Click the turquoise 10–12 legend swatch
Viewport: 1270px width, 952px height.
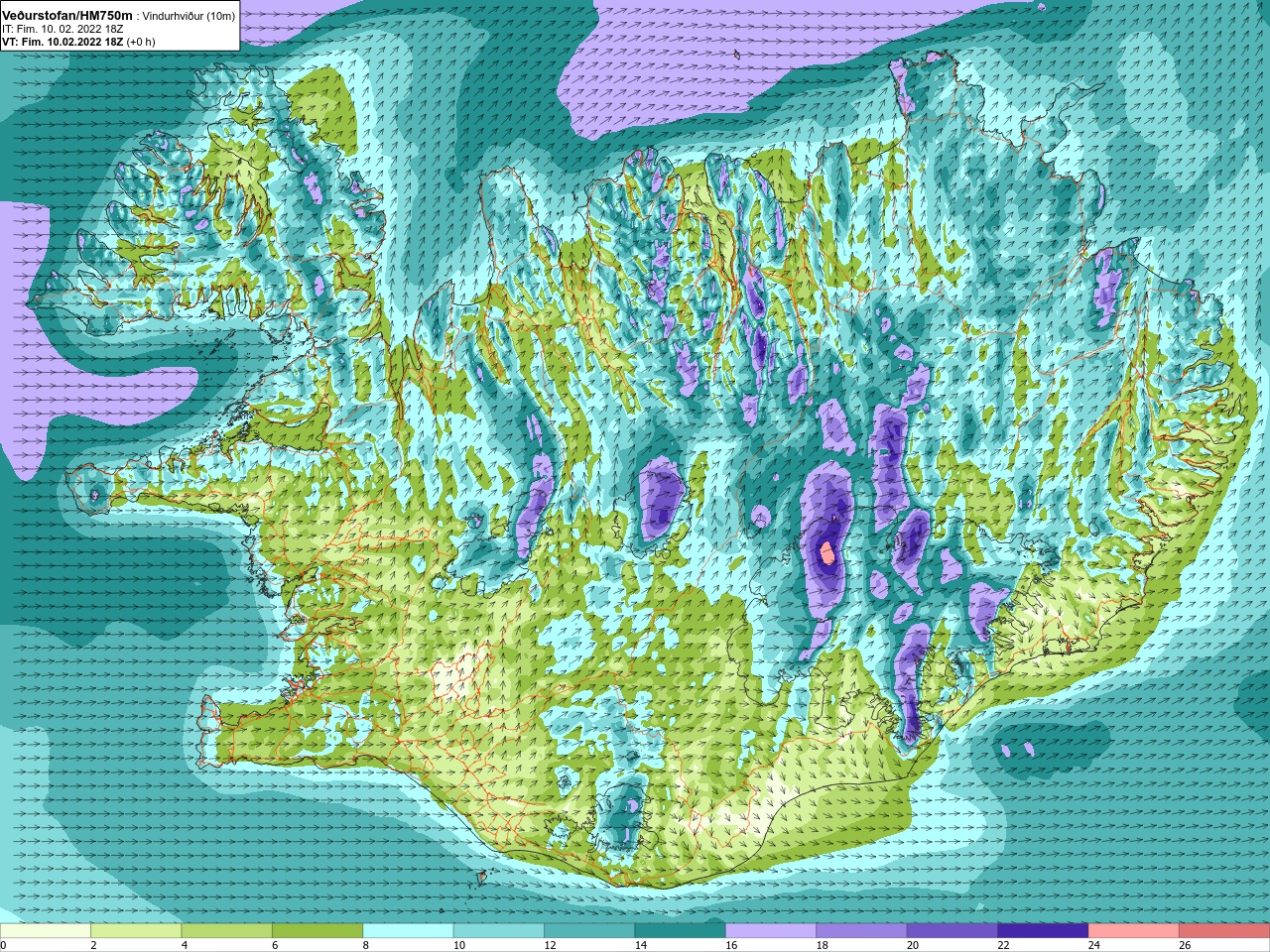(499, 931)
